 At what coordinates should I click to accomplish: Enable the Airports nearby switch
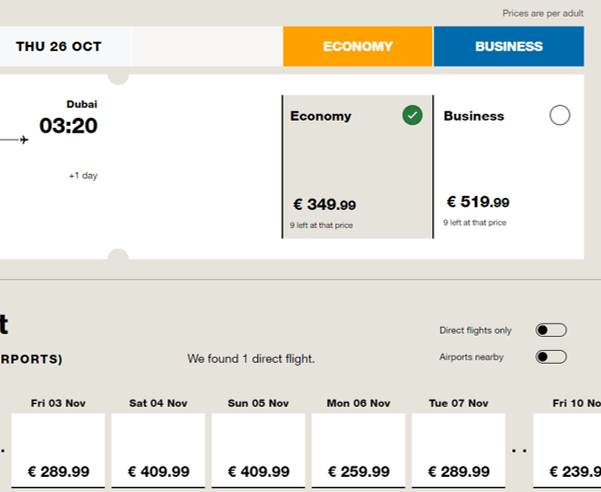[551, 357]
